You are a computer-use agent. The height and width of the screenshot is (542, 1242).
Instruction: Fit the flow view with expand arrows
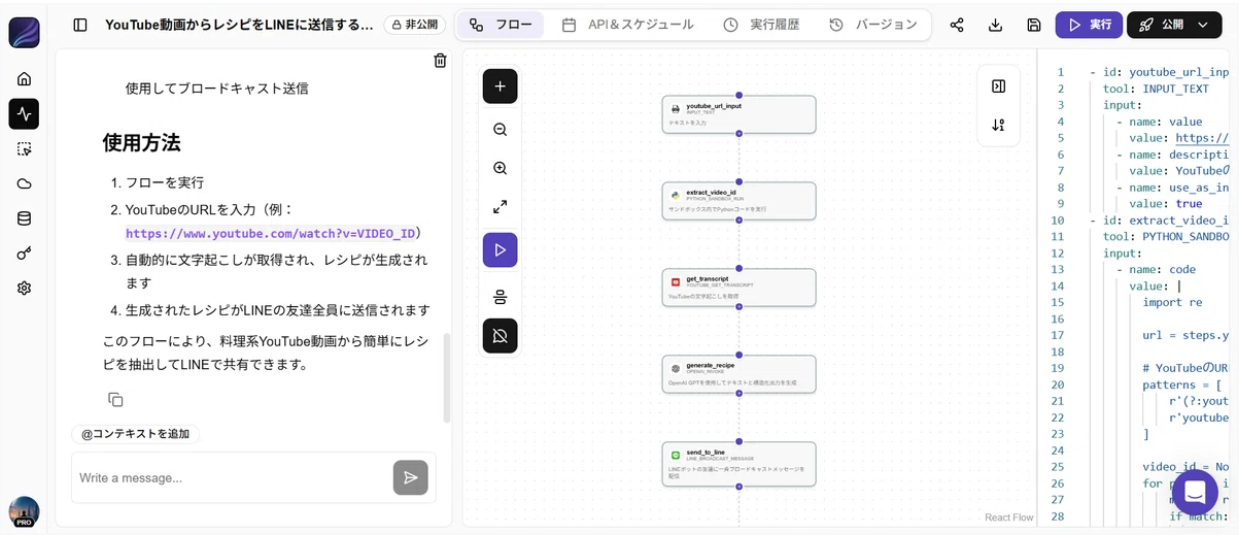click(x=500, y=207)
